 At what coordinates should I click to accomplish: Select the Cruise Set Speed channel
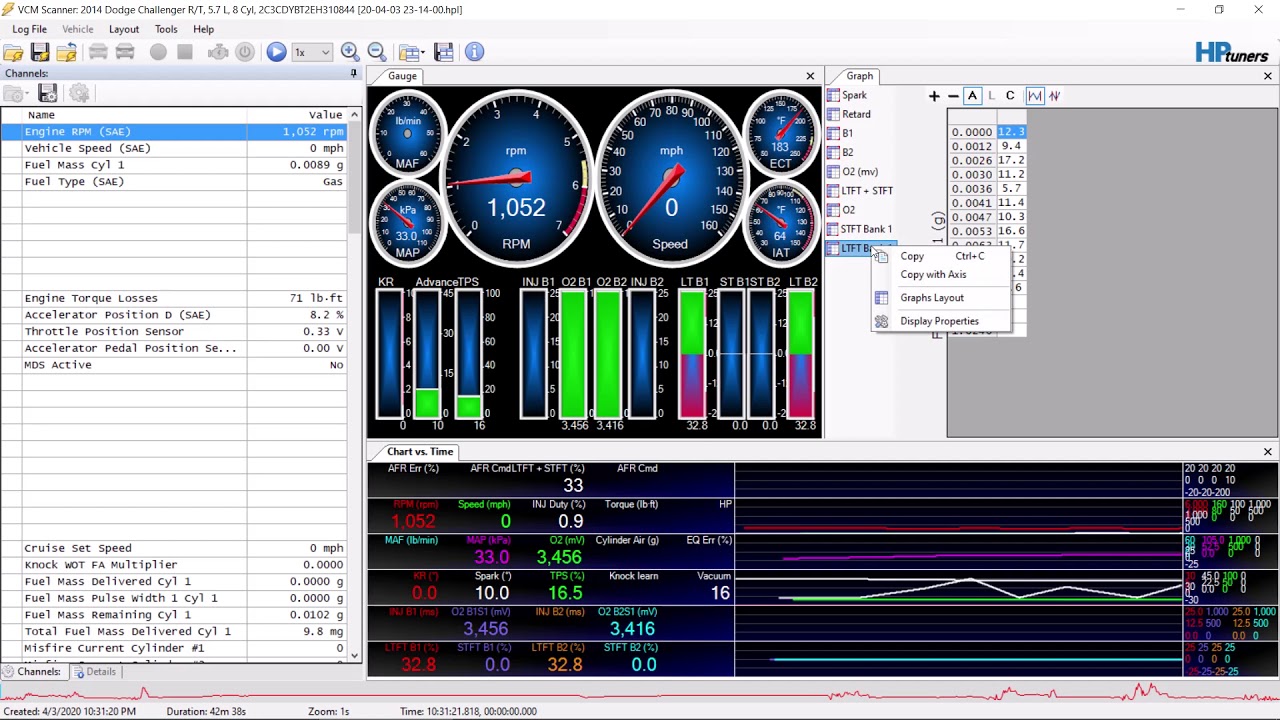(x=174, y=548)
